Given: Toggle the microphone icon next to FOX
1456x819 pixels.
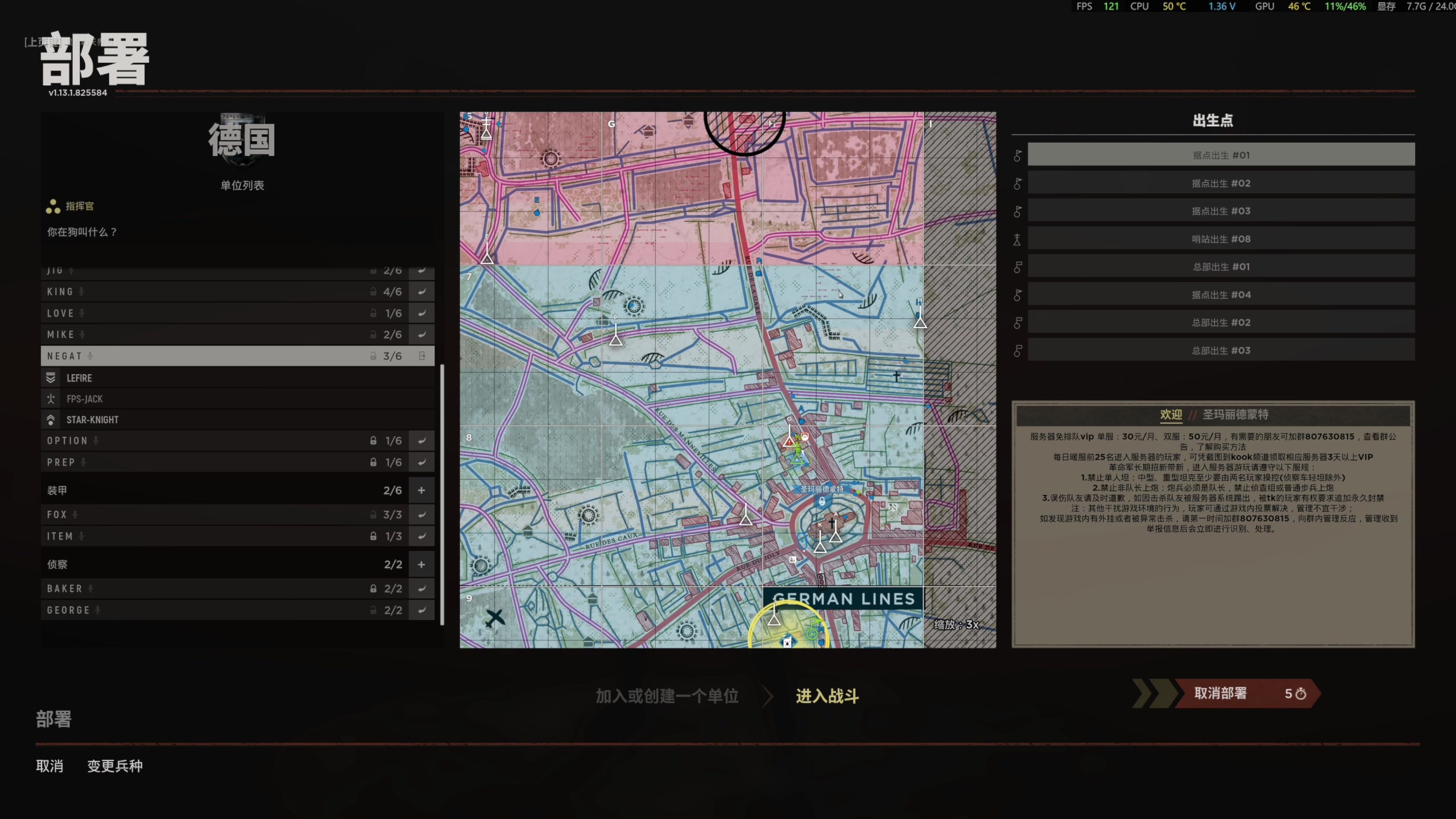Looking at the screenshot, I should [75, 515].
